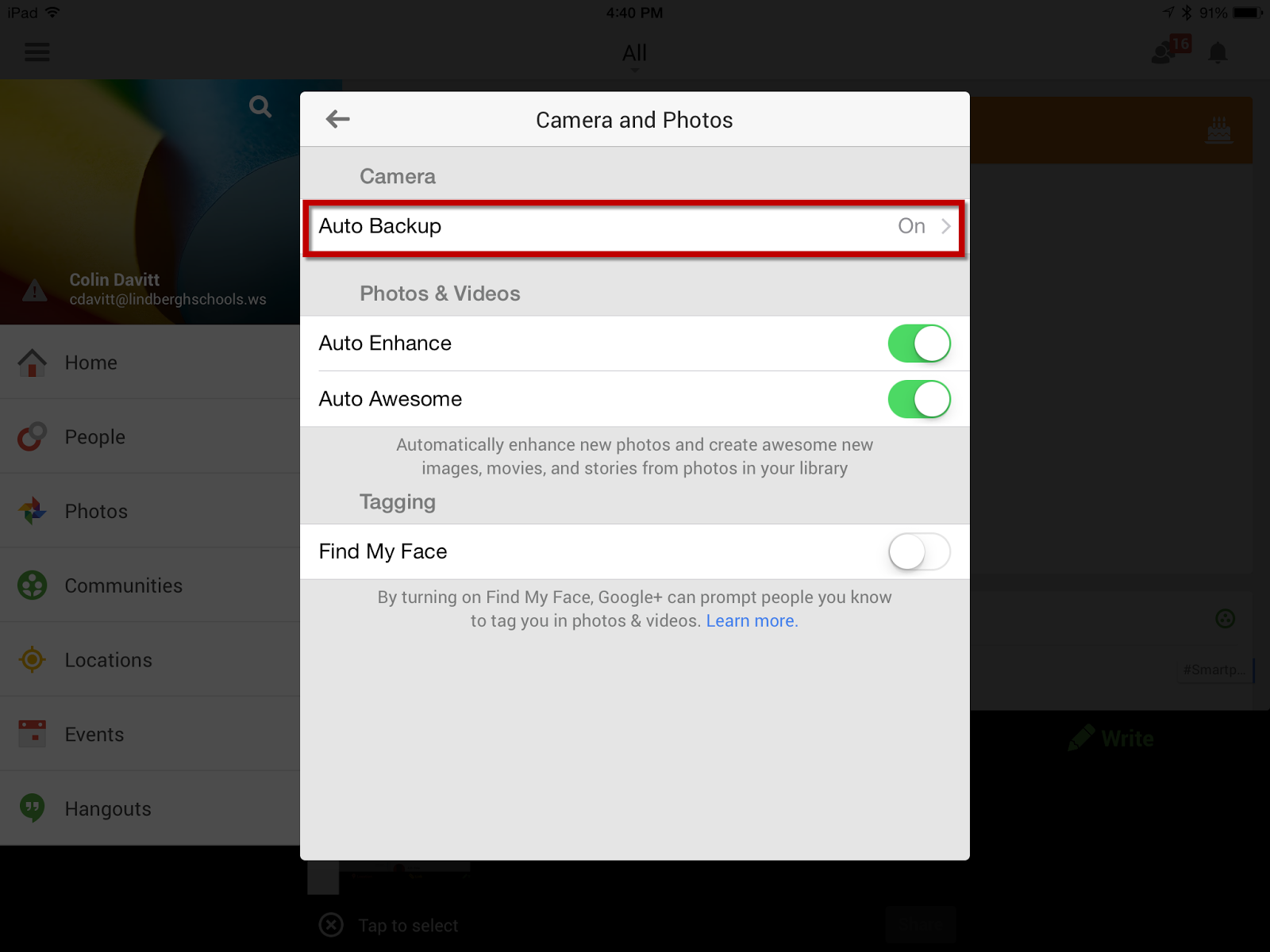Expand the All stream dropdown
Image resolution: width=1270 pixels, height=952 pixels.
(x=634, y=56)
